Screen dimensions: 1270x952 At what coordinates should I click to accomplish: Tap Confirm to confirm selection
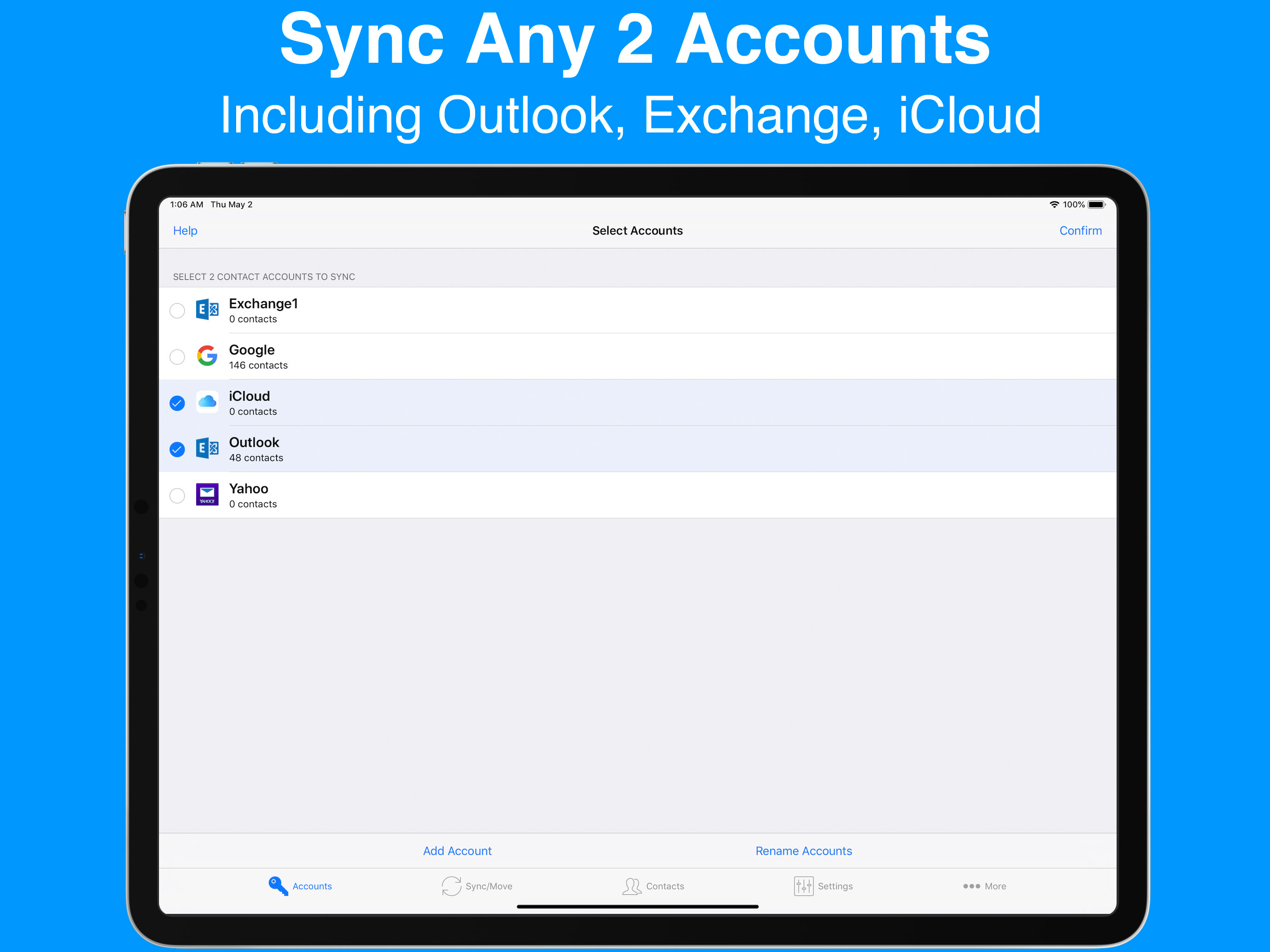pos(1080,231)
